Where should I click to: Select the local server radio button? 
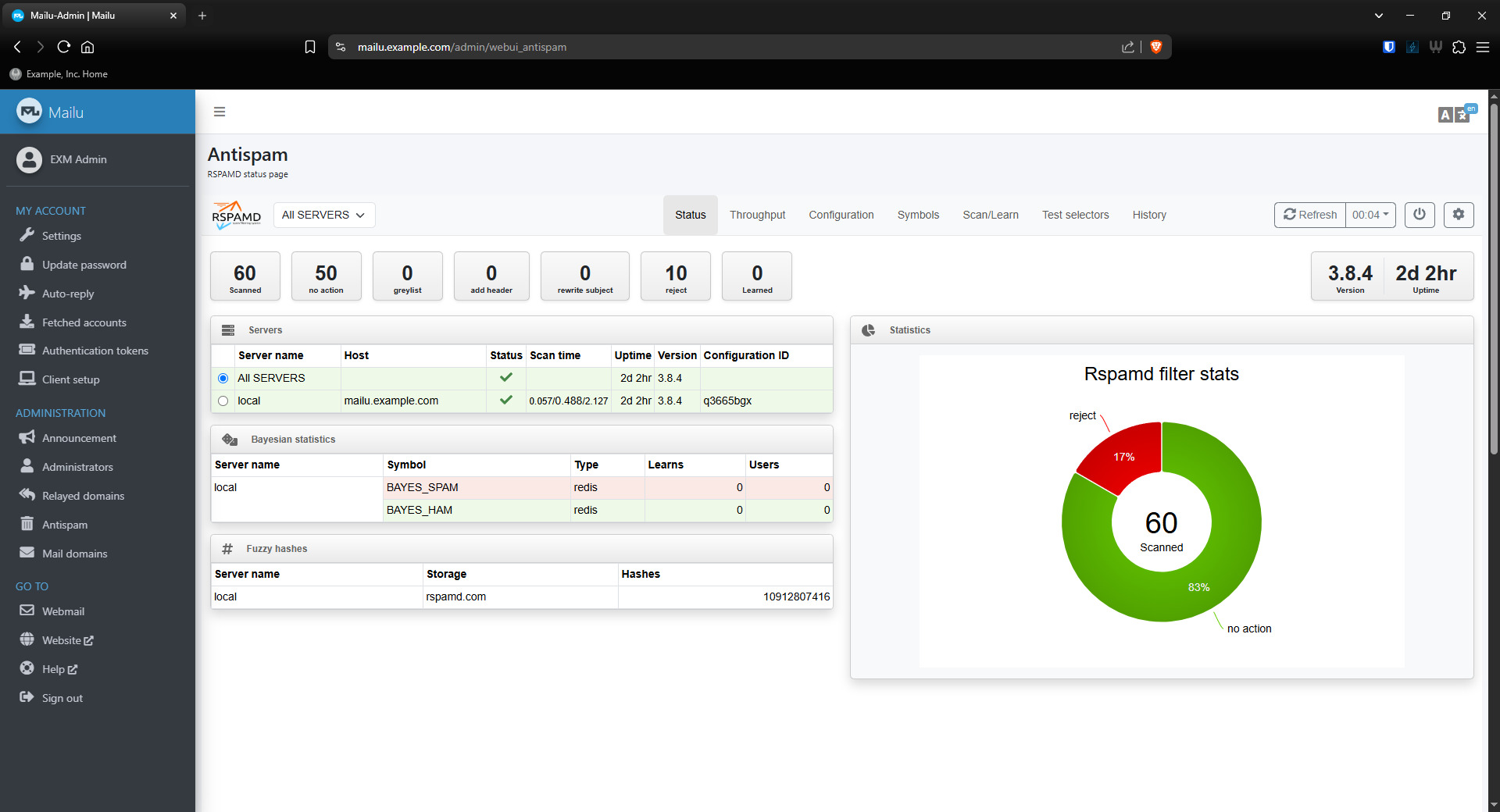(x=223, y=401)
